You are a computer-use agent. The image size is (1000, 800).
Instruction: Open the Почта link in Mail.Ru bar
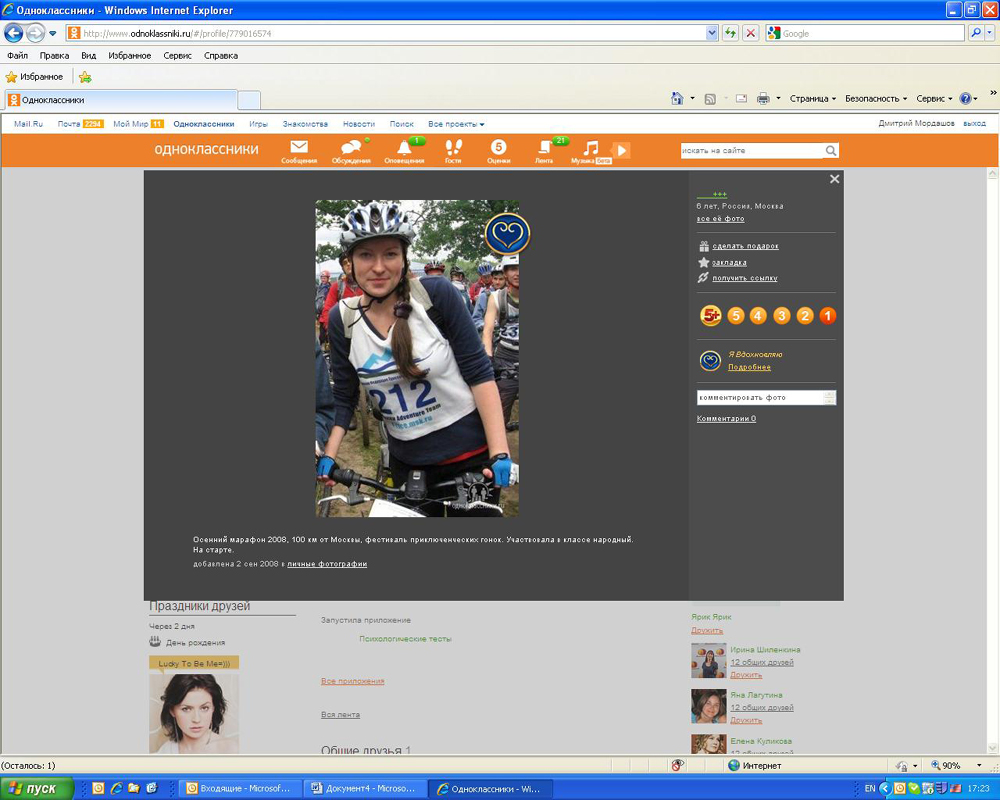point(69,124)
